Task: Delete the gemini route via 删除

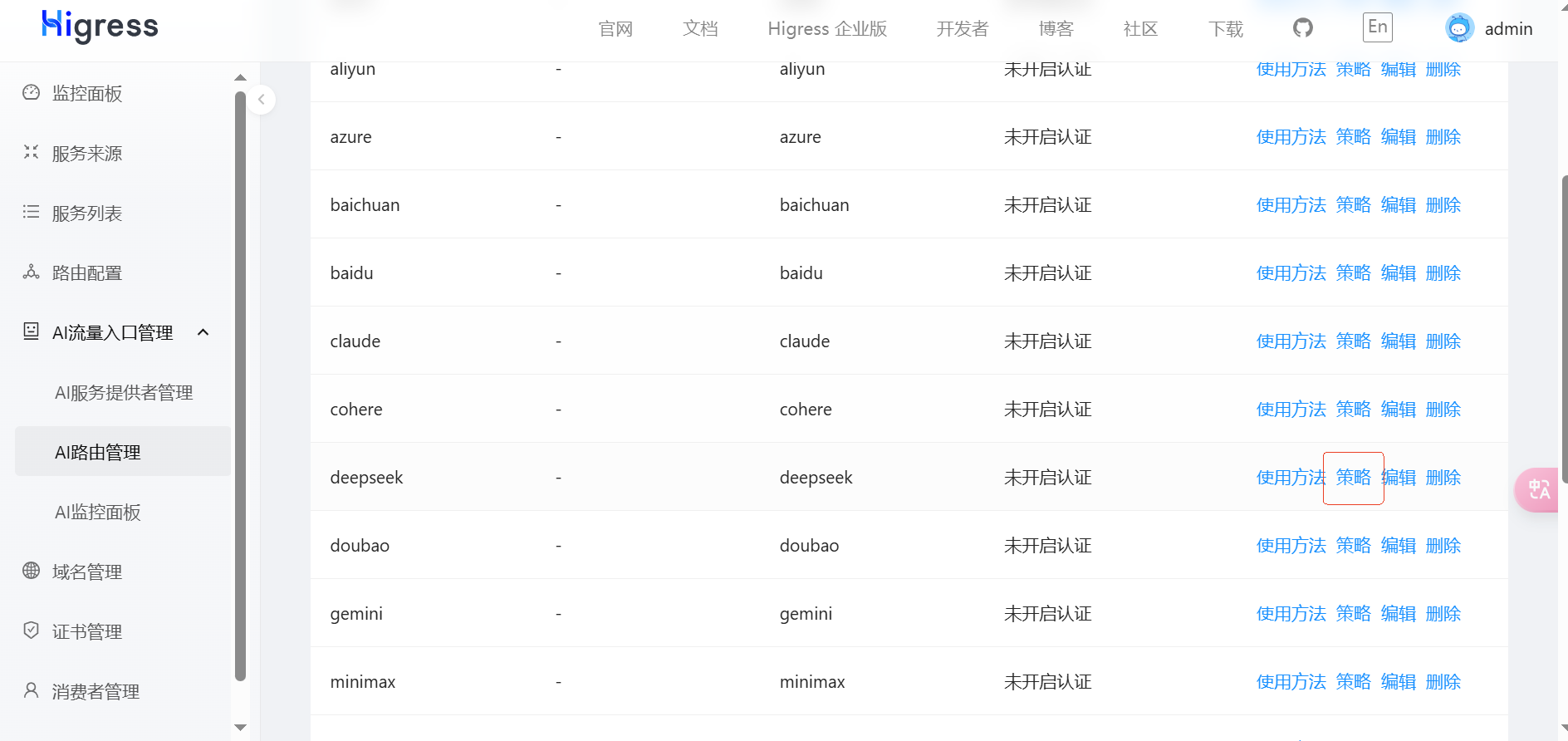Action: 1443,614
